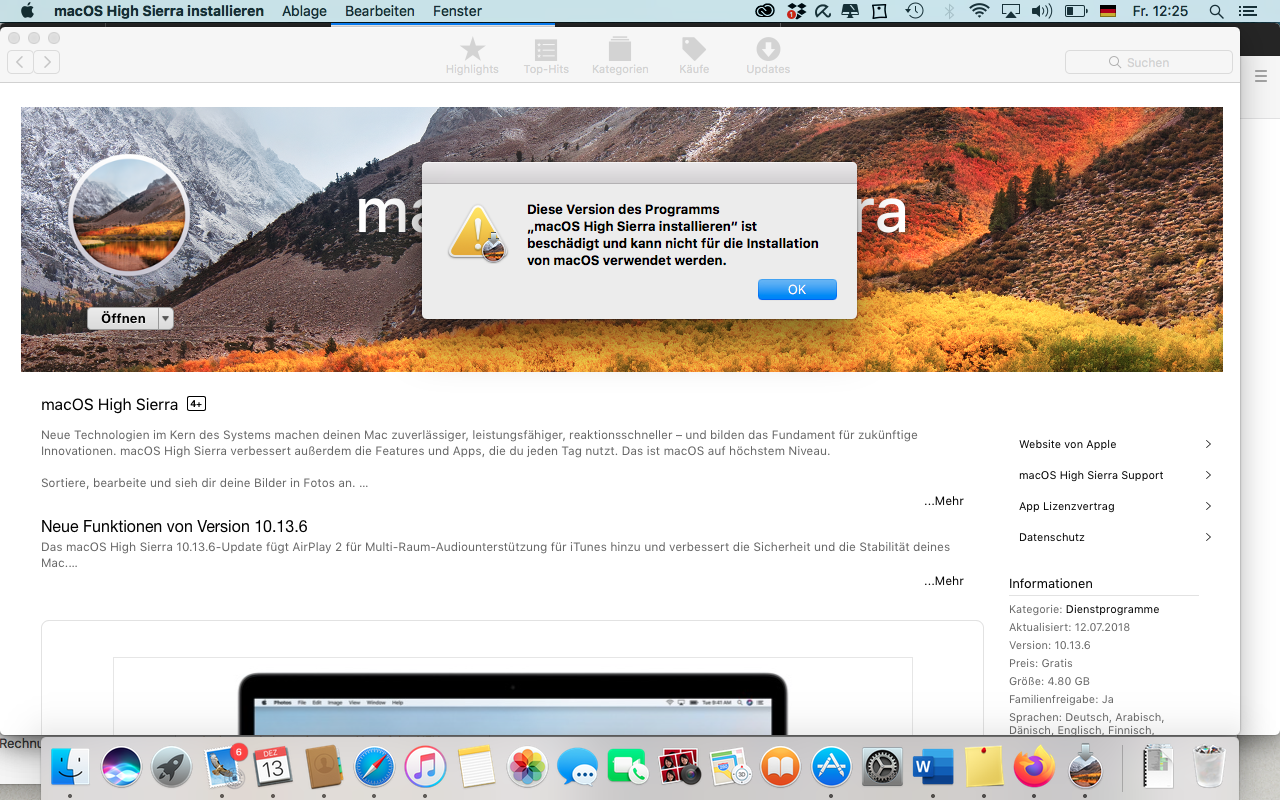Viewport: 1280px width, 800px height.
Task: Open Finder from the Dock
Action: click(70, 767)
